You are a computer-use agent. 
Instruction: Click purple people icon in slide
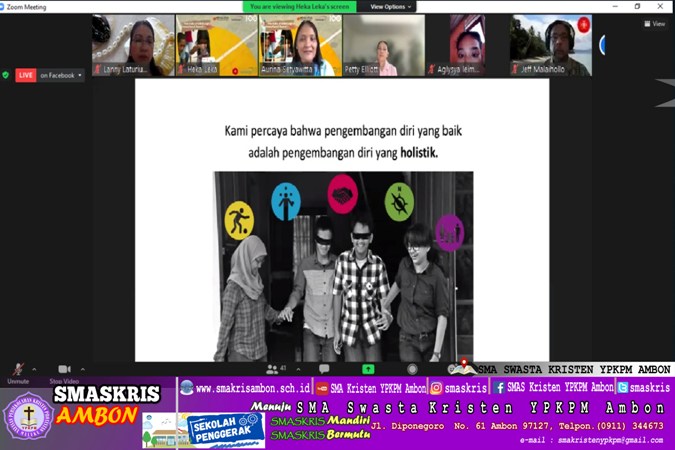tap(450, 233)
